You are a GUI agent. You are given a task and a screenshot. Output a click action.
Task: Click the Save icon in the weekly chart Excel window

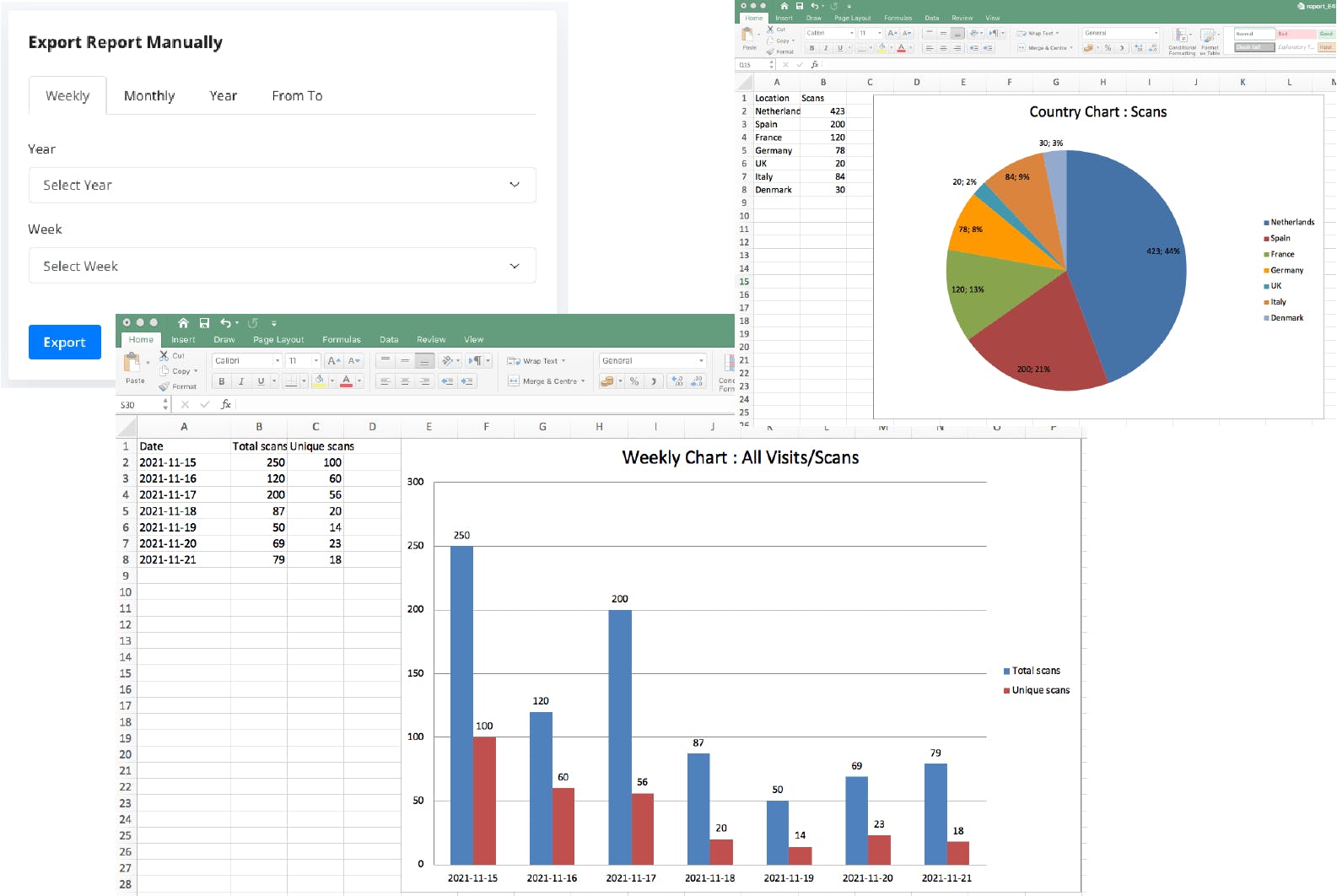(204, 323)
